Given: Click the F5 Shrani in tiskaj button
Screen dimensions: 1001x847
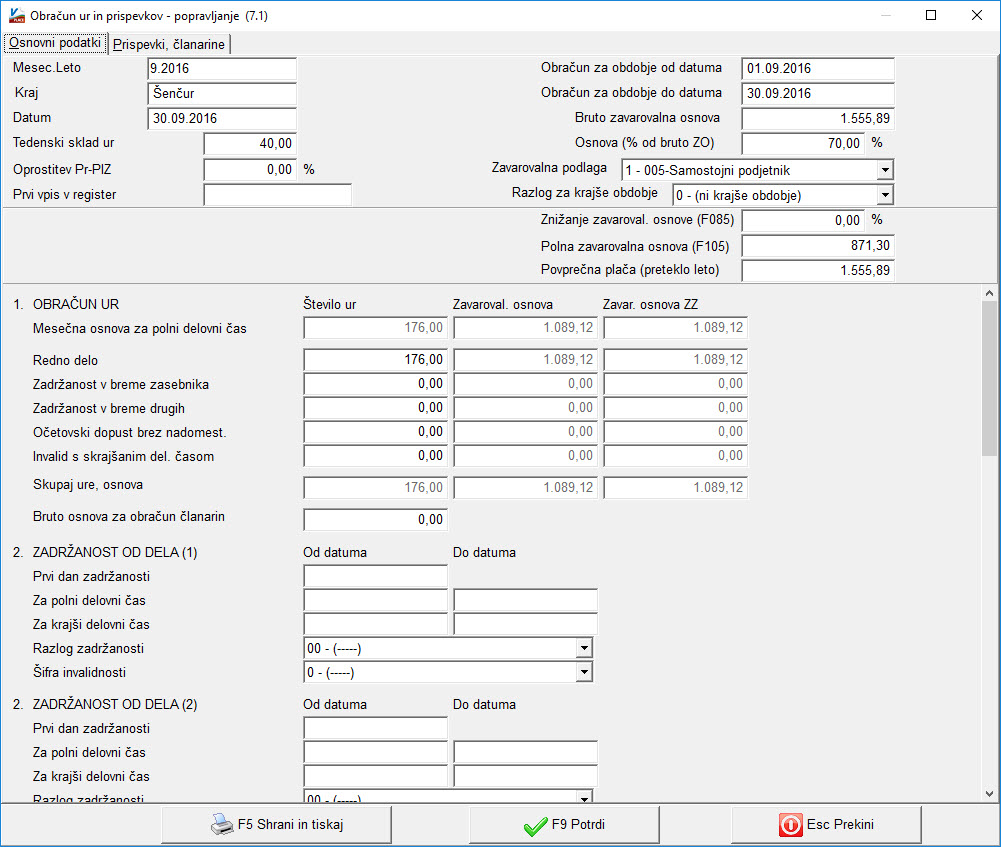Looking at the screenshot, I should 276,825.
